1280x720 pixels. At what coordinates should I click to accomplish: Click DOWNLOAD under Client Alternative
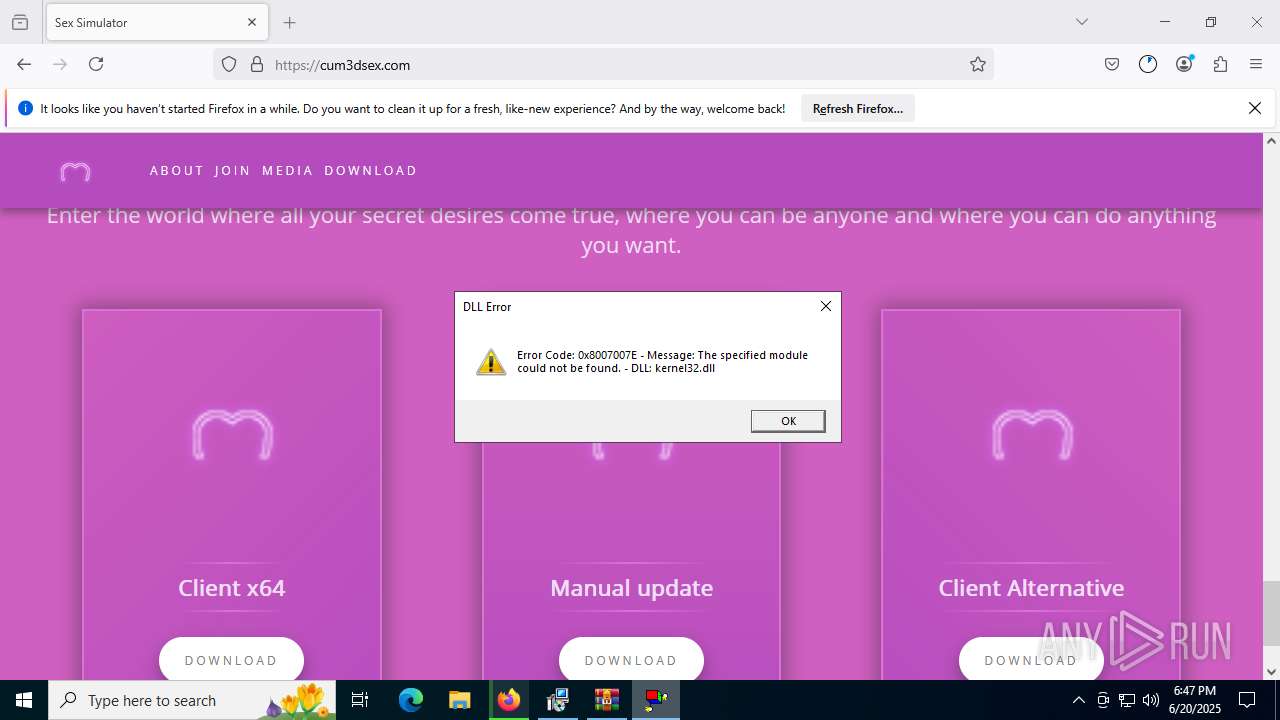click(x=1031, y=660)
